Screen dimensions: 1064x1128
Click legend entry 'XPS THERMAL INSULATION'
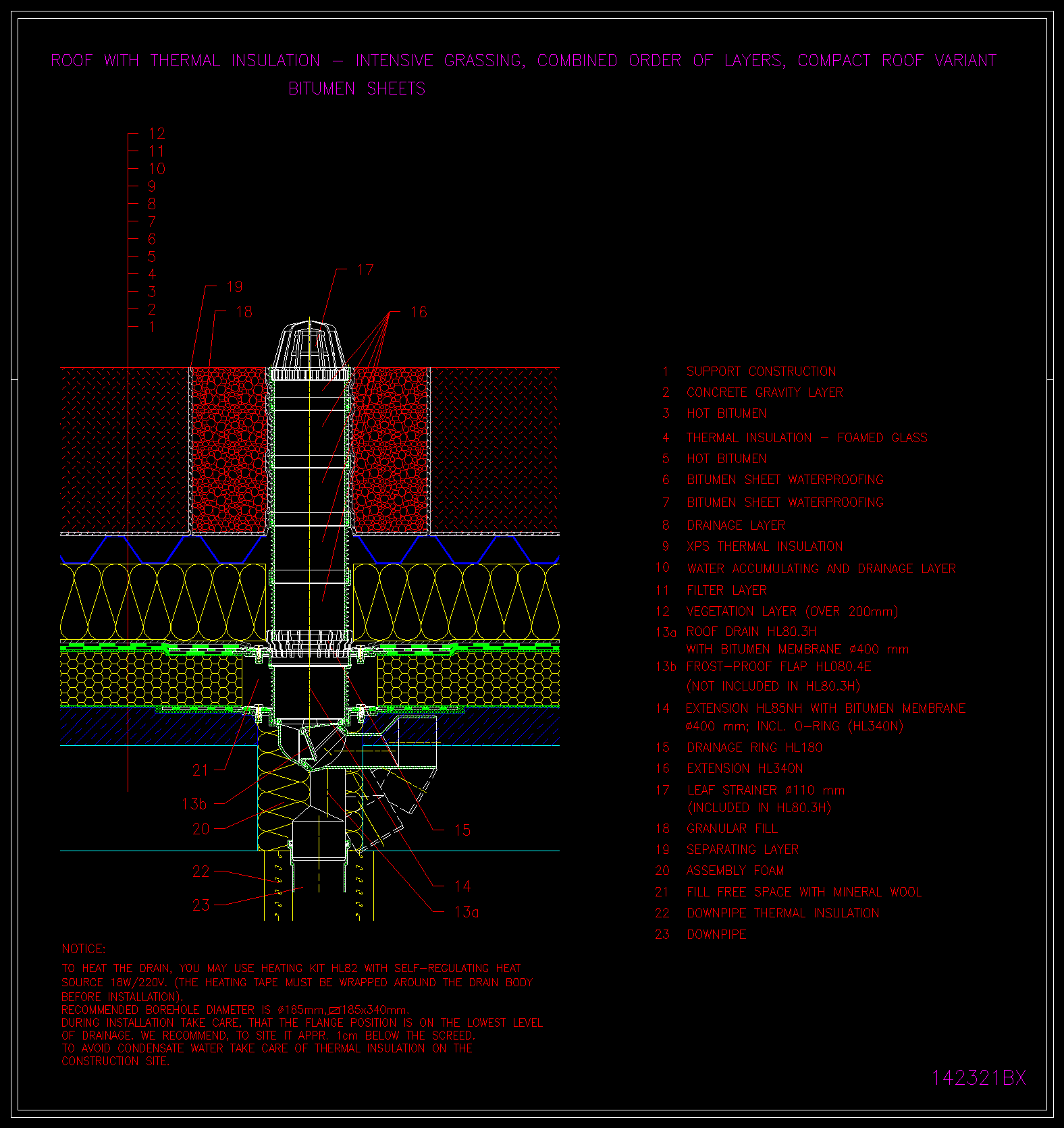[x=764, y=547]
